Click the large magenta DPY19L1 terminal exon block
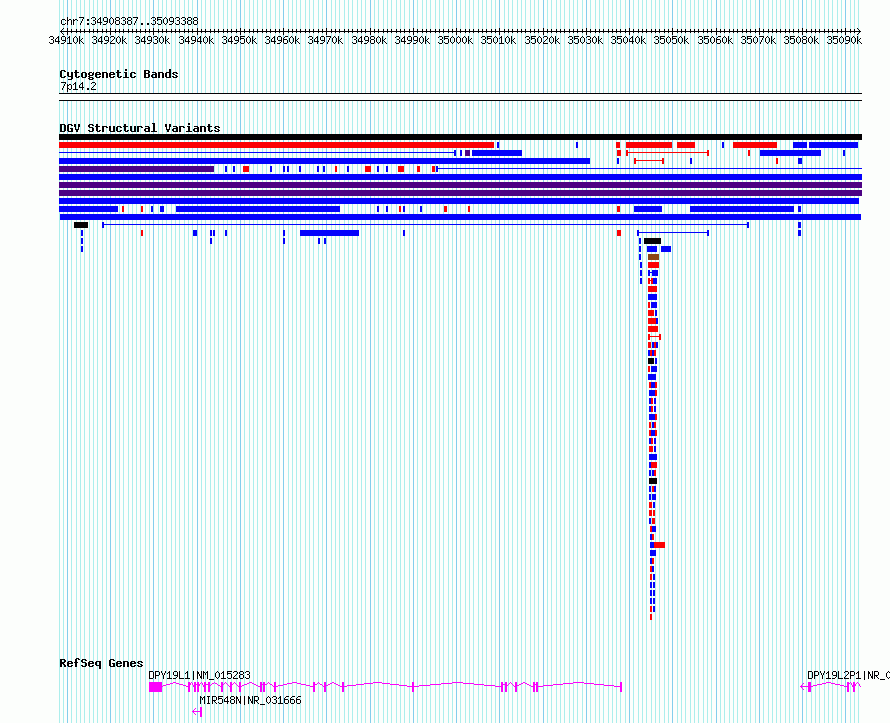The image size is (890, 723). pos(156,687)
